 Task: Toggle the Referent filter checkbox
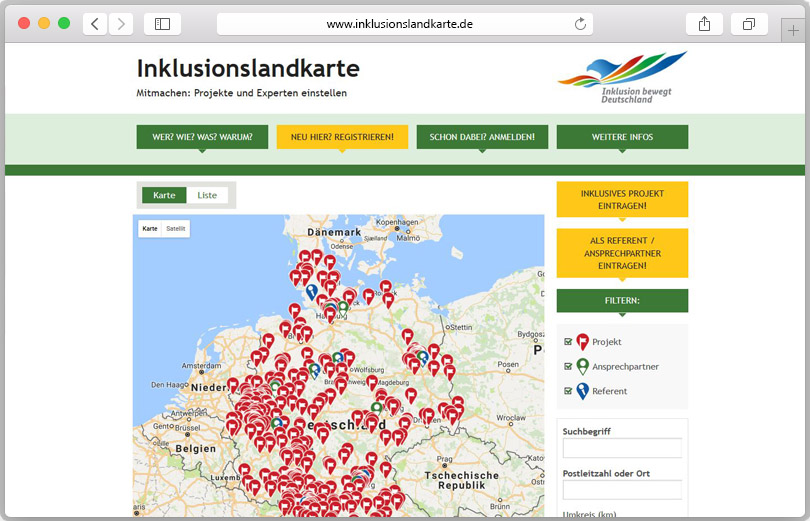coord(568,391)
